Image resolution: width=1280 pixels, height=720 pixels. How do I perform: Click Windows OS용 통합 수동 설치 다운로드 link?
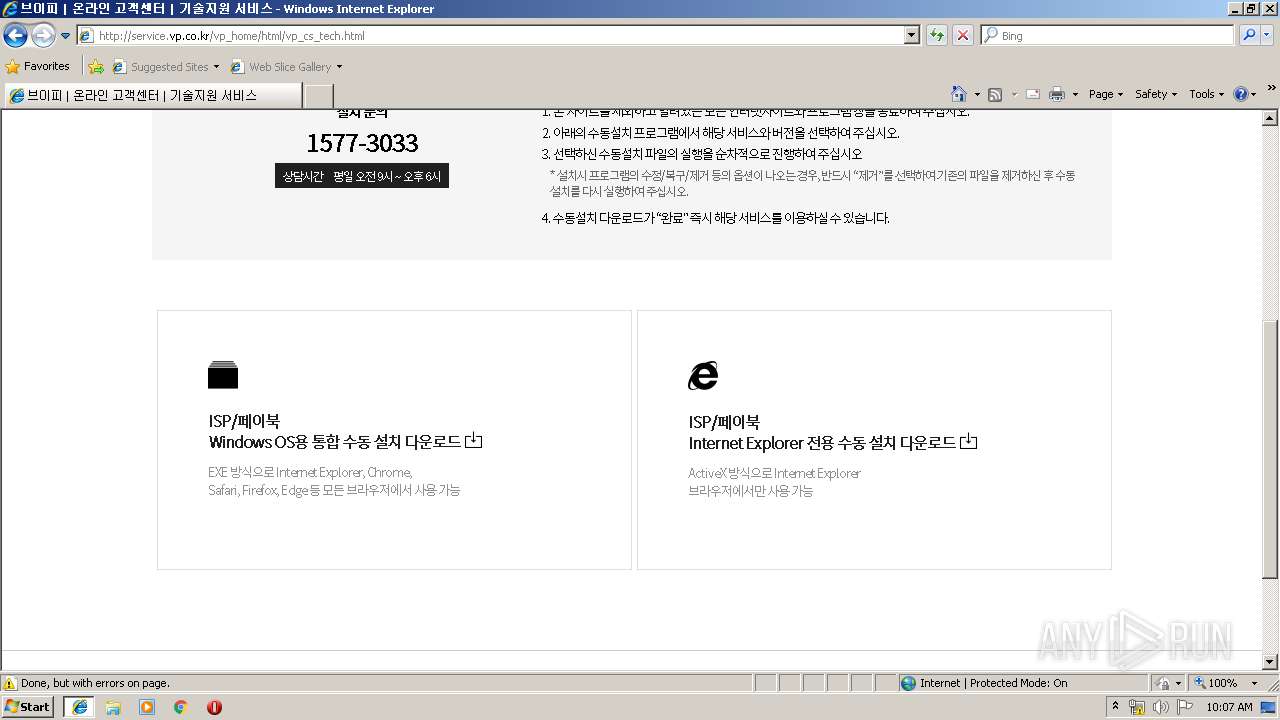click(x=345, y=442)
